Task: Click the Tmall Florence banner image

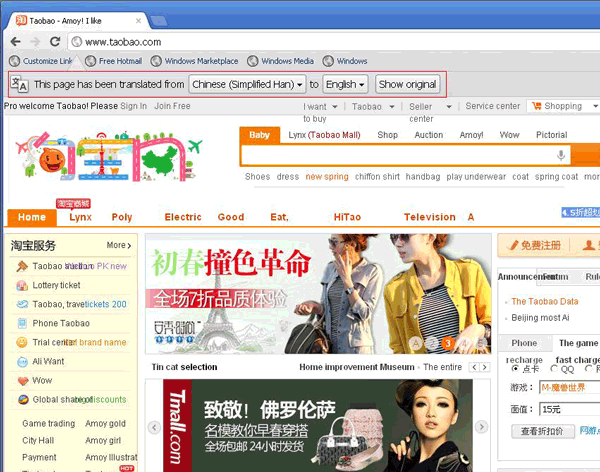Action: [x=318, y=426]
